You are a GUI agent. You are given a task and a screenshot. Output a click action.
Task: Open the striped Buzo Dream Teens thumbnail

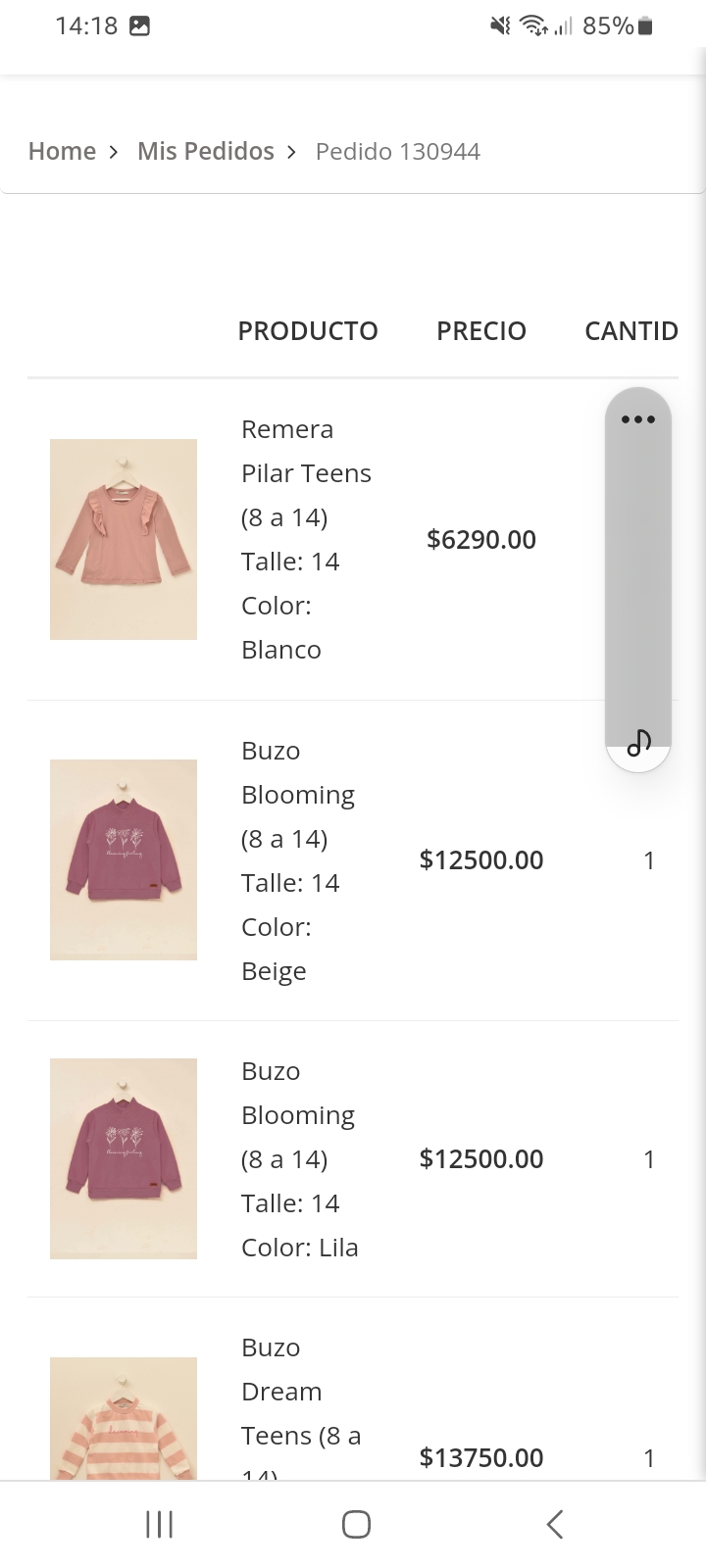[x=124, y=1419]
